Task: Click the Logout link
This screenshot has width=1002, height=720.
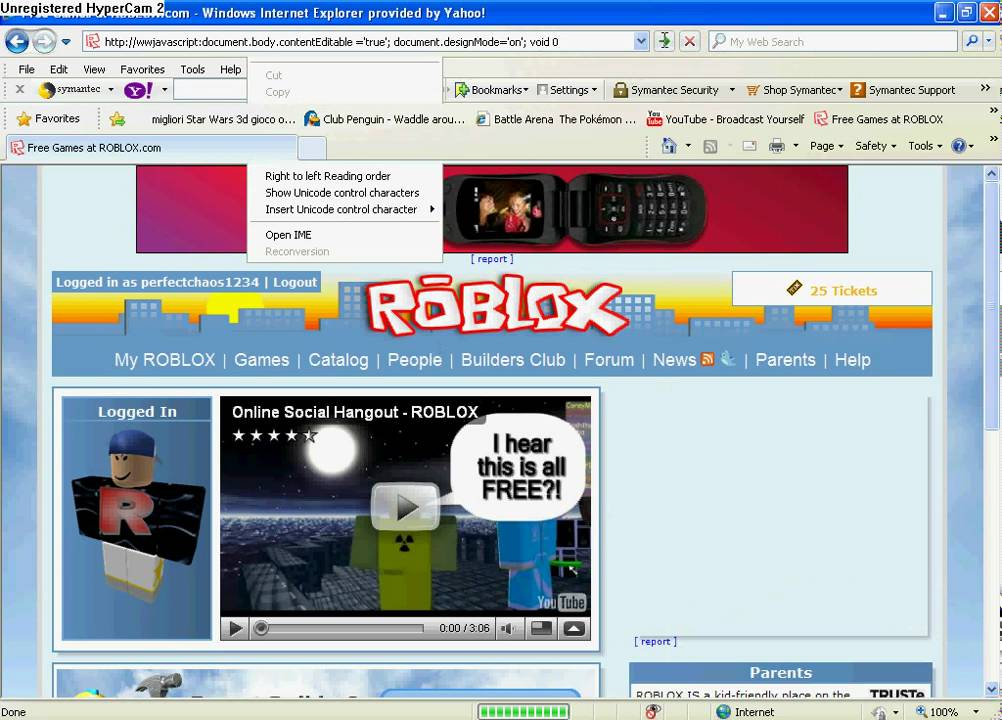Action: click(x=295, y=282)
